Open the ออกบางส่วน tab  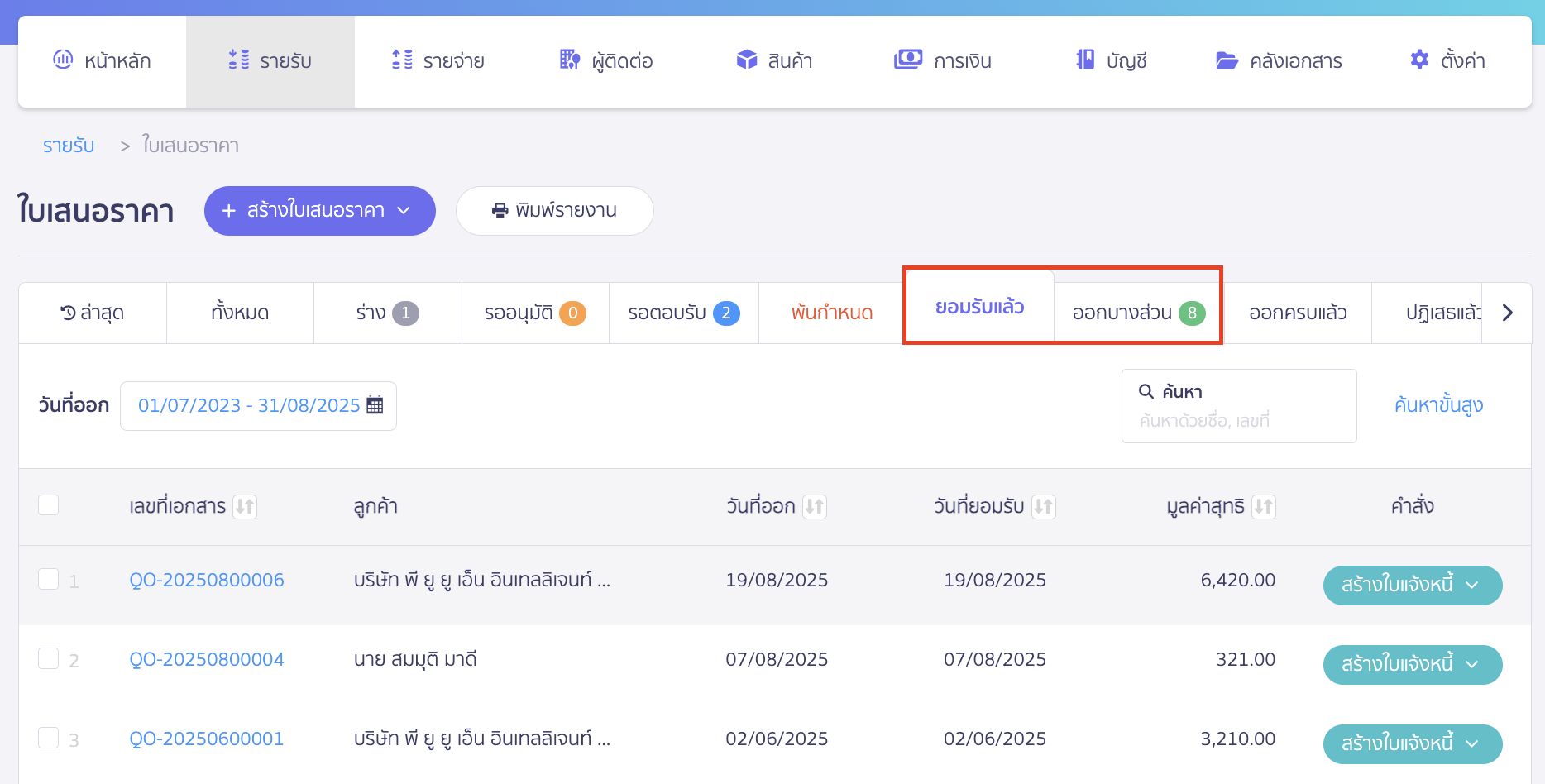point(1137,313)
